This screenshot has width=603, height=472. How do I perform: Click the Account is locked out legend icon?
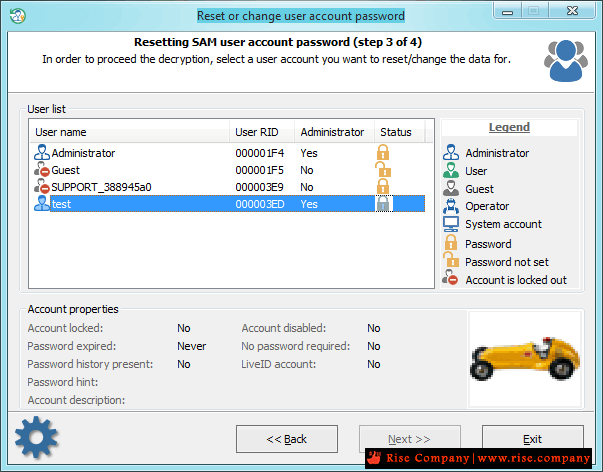tap(450, 280)
